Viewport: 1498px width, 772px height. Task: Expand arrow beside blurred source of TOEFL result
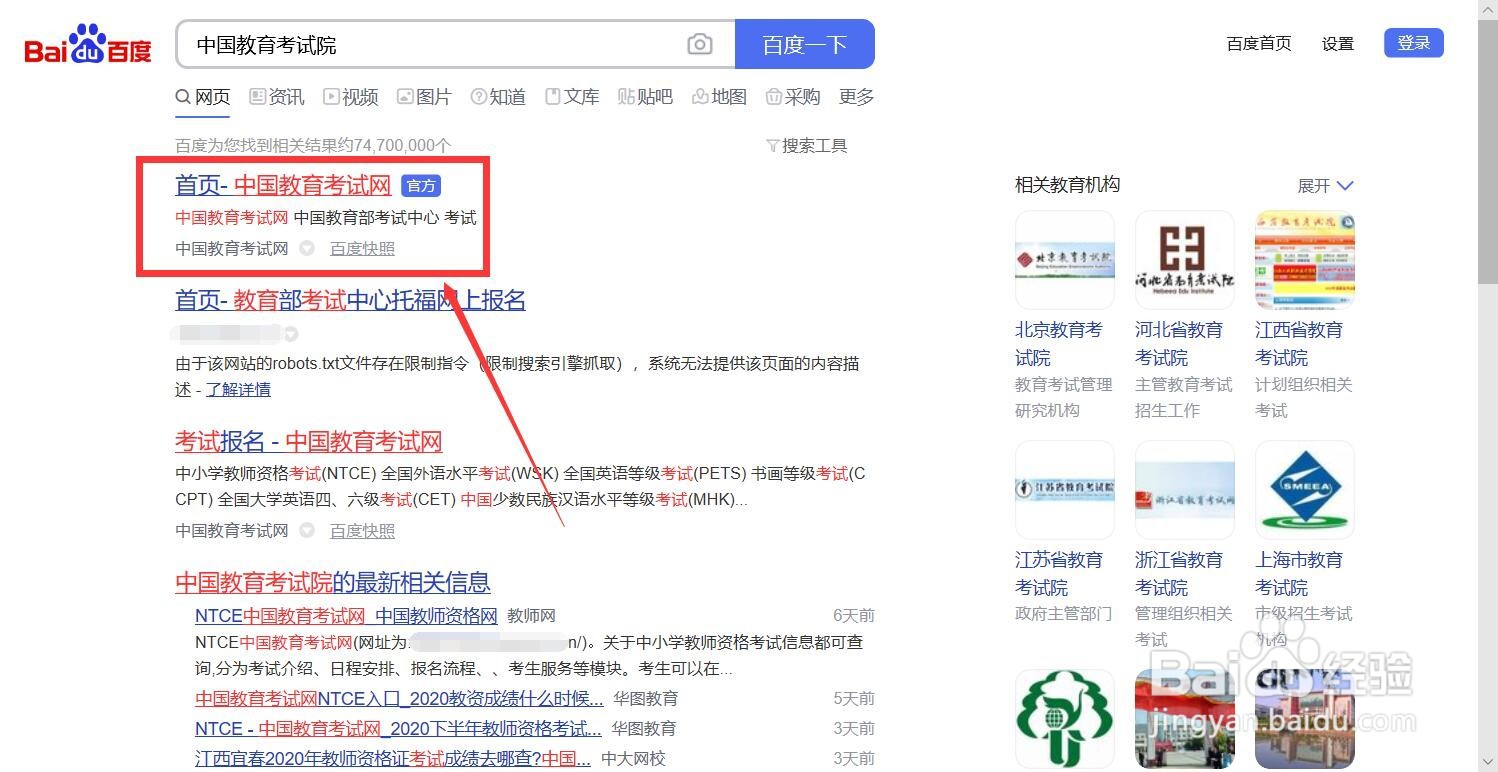[291, 333]
